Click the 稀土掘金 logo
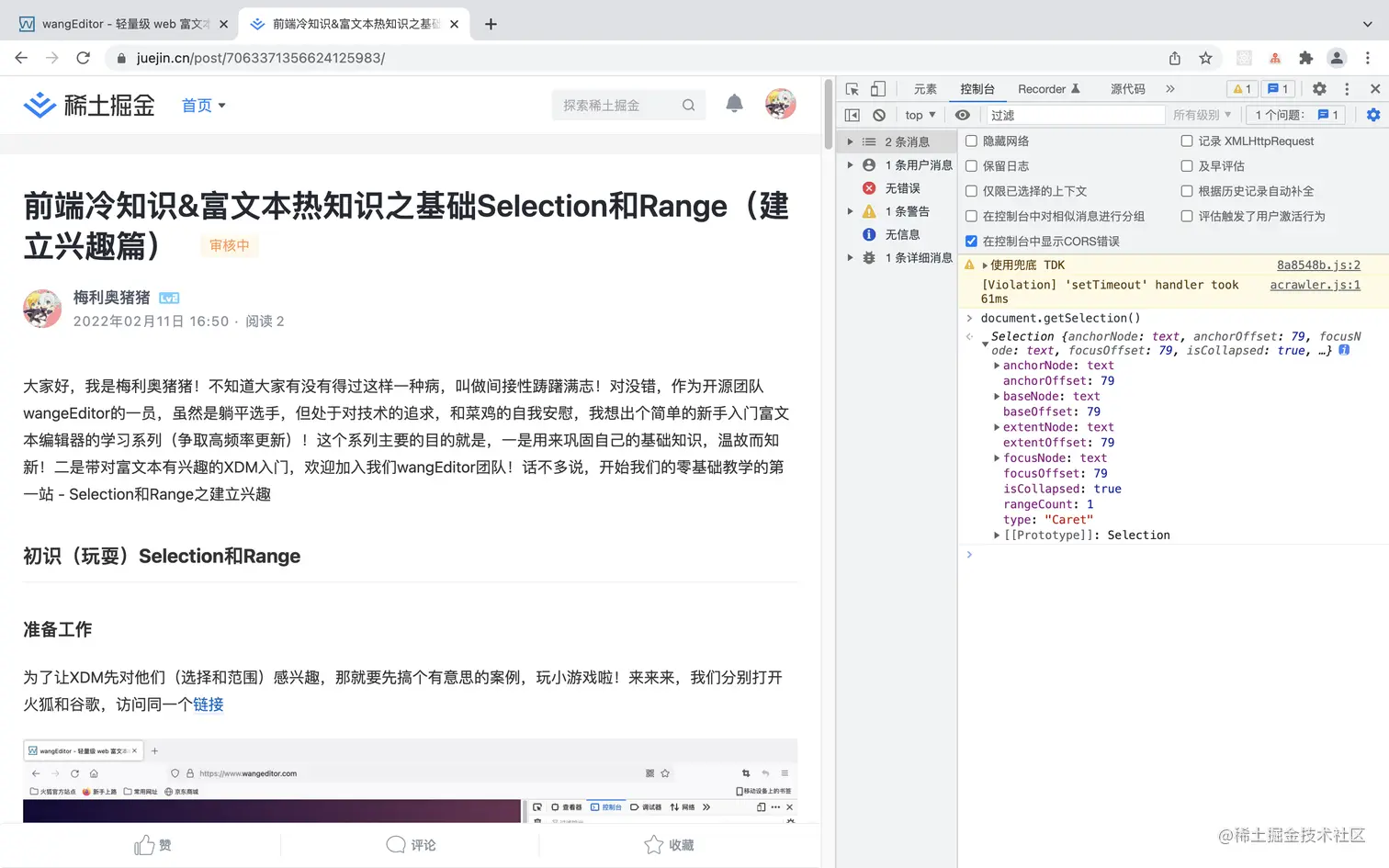This screenshot has height=868, width=1389. coord(89,106)
